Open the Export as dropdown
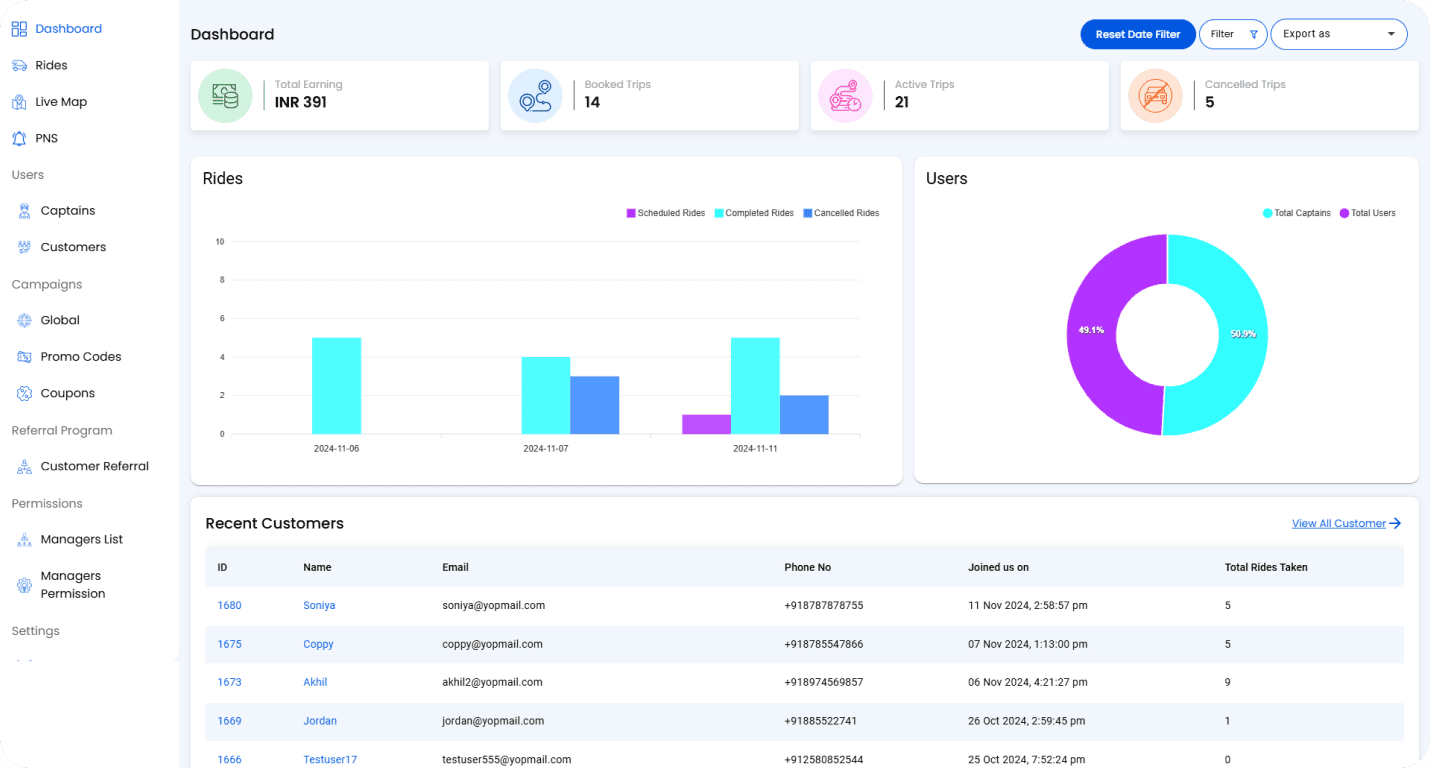Viewport: 1430px width, 768px height. click(x=1338, y=34)
